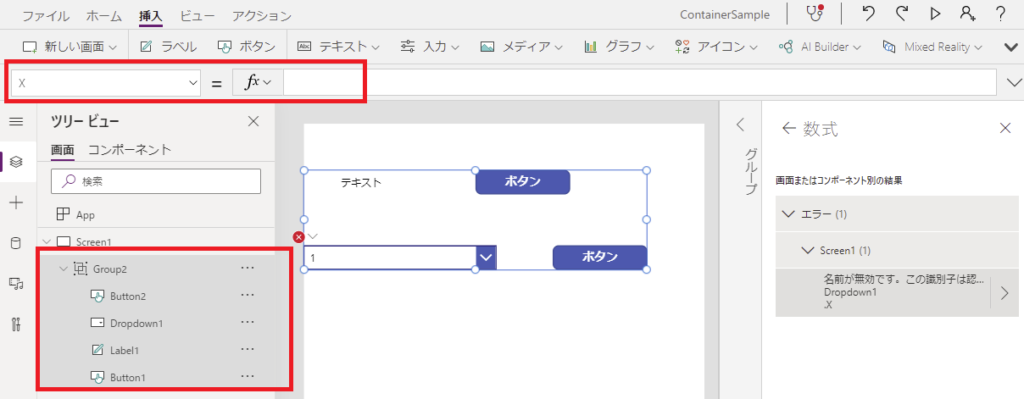The height and width of the screenshot is (399, 1024).
Task: Select Button1 in the tree
Action: pos(127,377)
